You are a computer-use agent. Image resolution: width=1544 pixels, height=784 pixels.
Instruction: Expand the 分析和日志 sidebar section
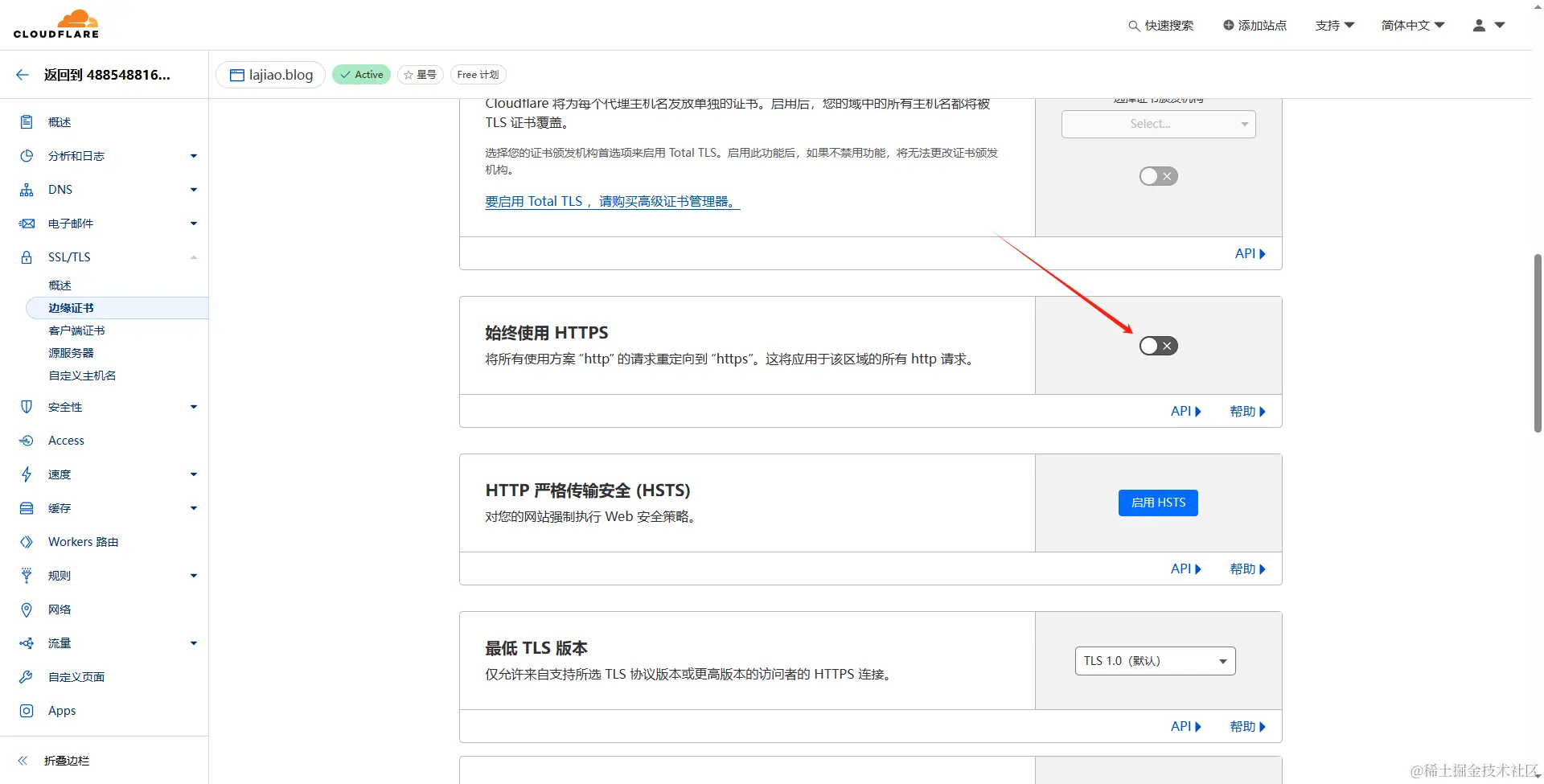tap(194, 156)
